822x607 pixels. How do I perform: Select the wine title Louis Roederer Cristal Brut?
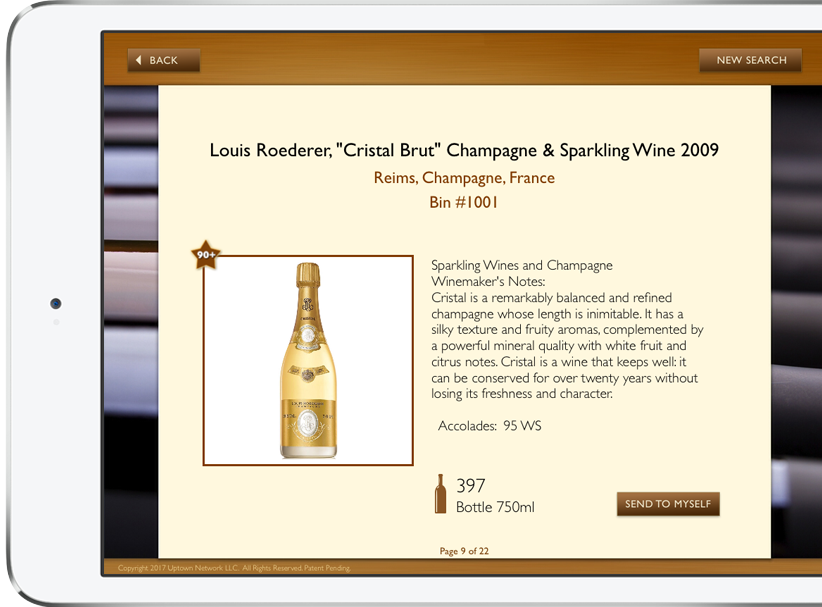point(464,150)
